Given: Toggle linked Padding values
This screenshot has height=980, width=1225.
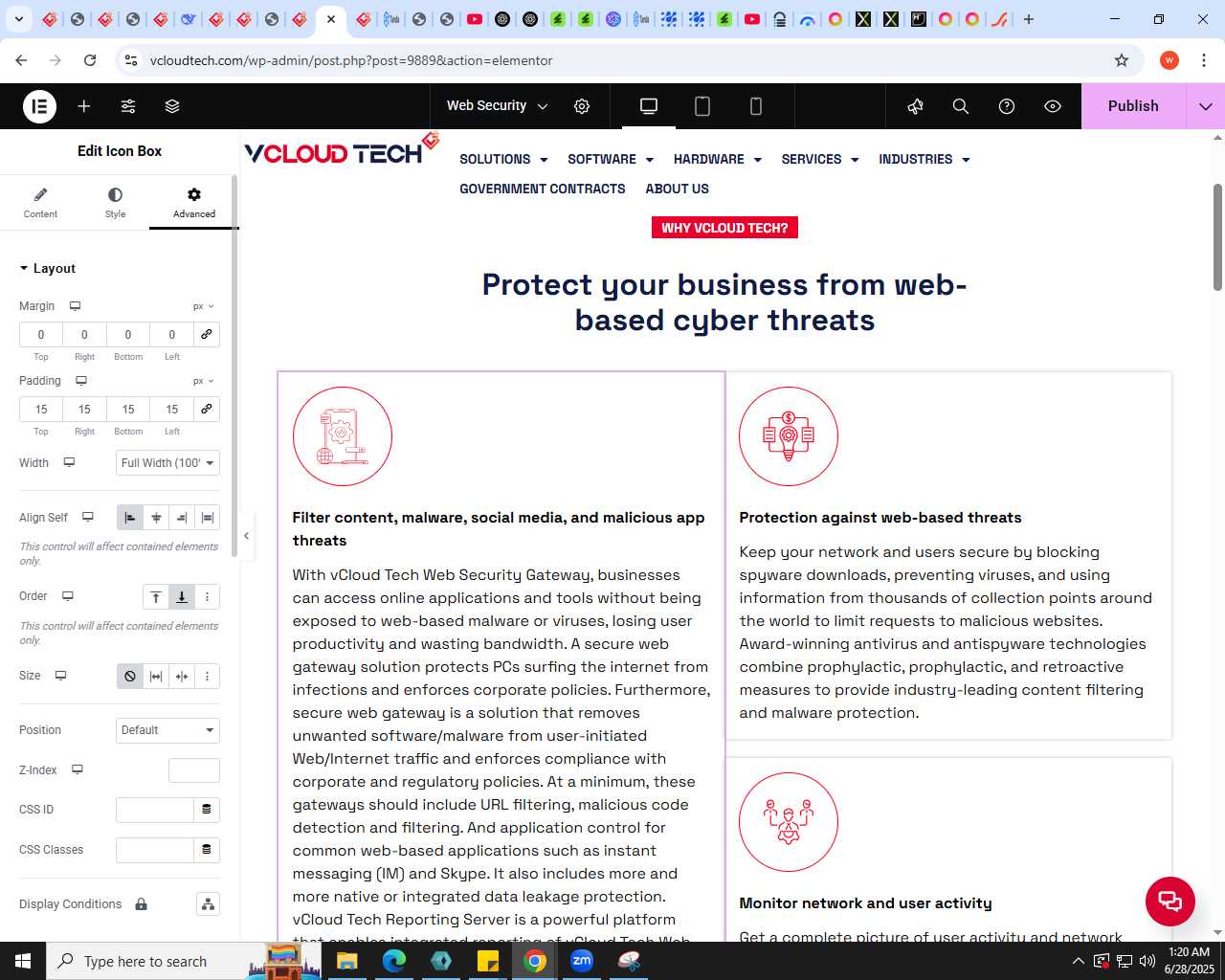Looking at the screenshot, I should click(207, 409).
